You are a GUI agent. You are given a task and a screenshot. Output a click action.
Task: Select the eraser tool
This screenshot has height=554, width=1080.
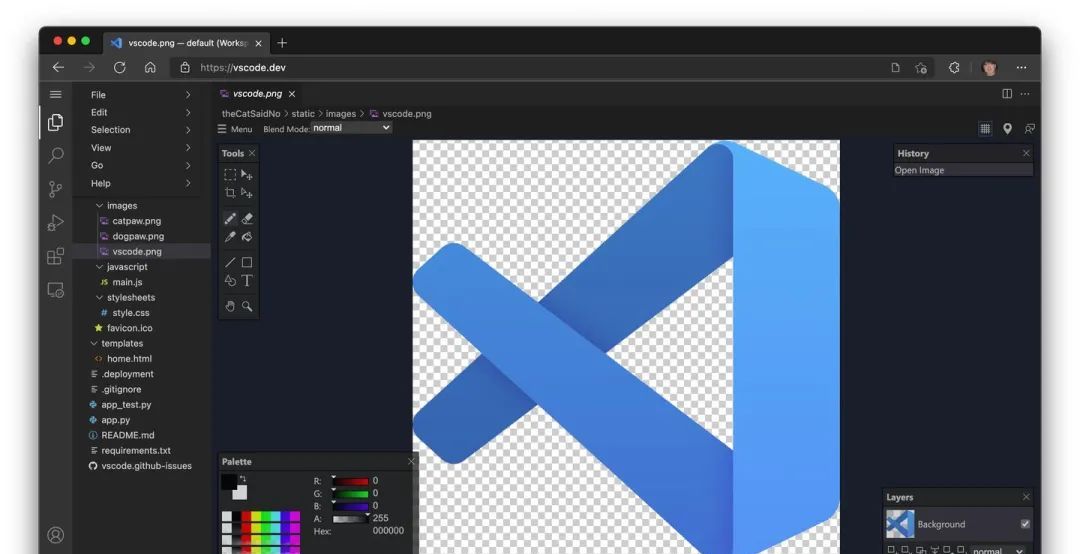coord(247,218)
